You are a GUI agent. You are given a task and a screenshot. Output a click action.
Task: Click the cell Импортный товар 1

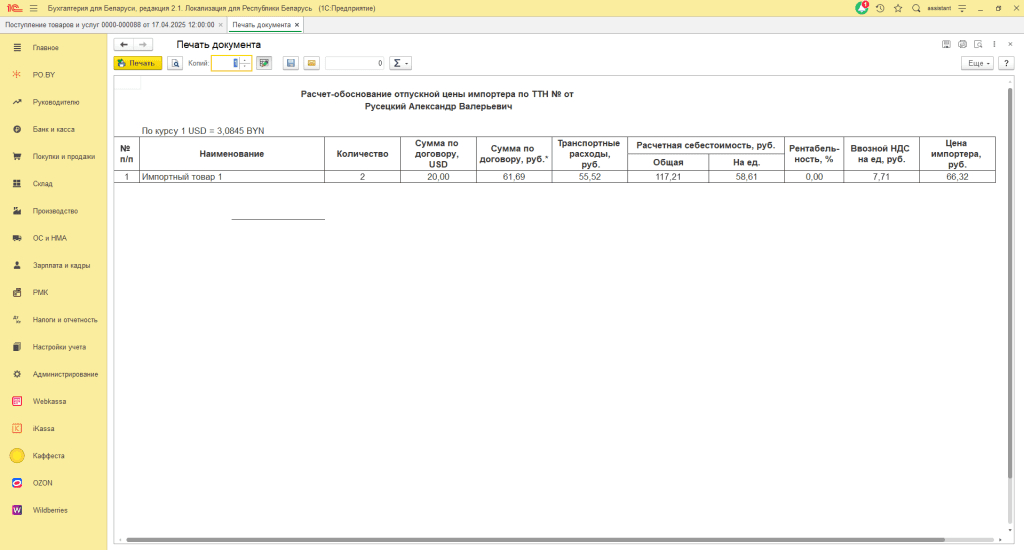[232, 177]
